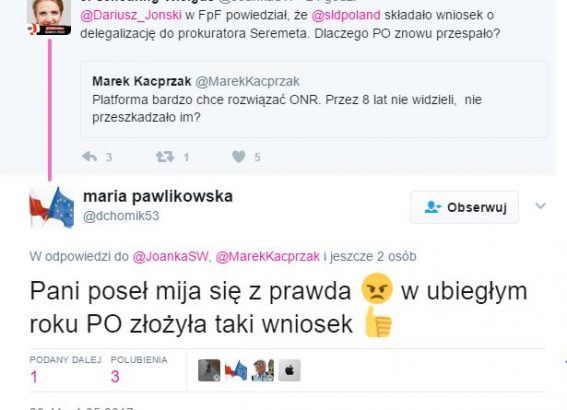
Task: Expand 'i jeszcze 2 osób' recipients list
Action: (370, 256)
